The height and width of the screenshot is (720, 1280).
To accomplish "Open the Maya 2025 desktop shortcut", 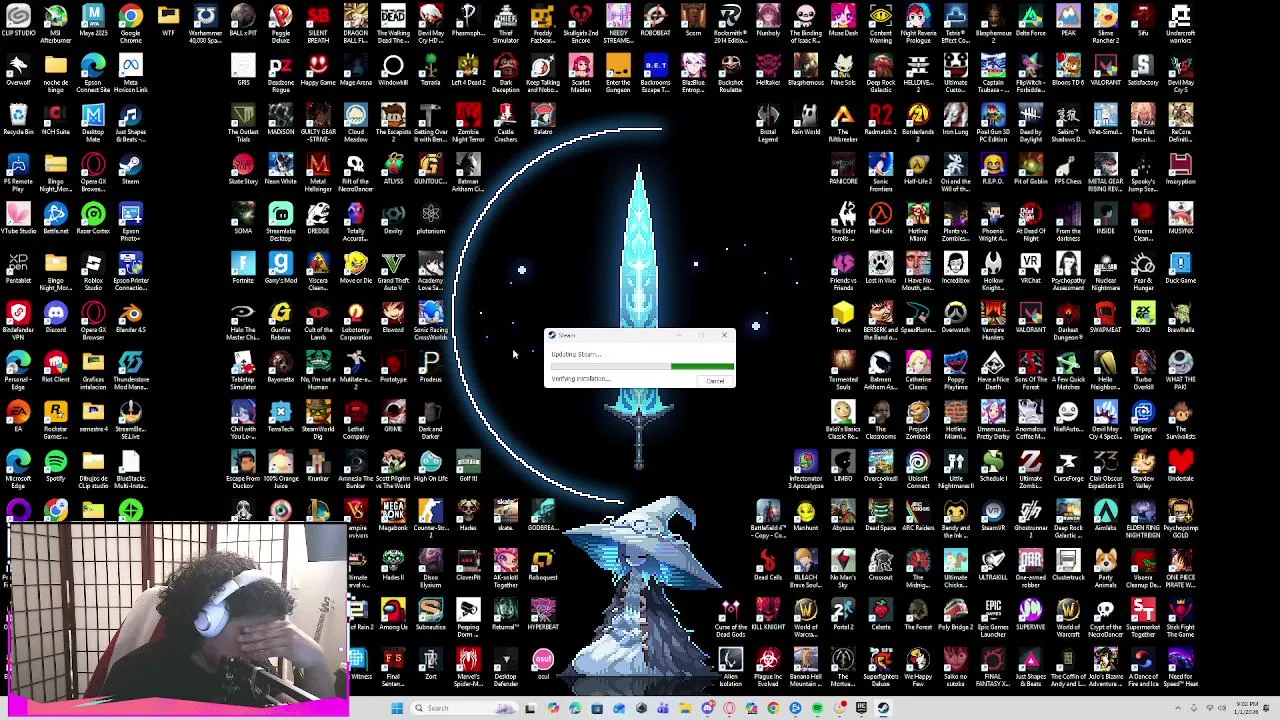I will click(x=93, y=22).
